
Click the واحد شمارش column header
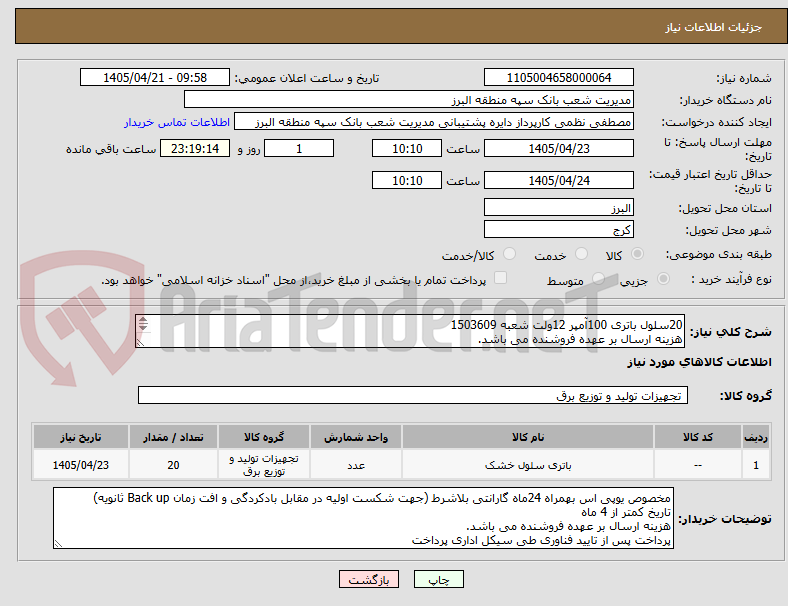coord(356,437)
